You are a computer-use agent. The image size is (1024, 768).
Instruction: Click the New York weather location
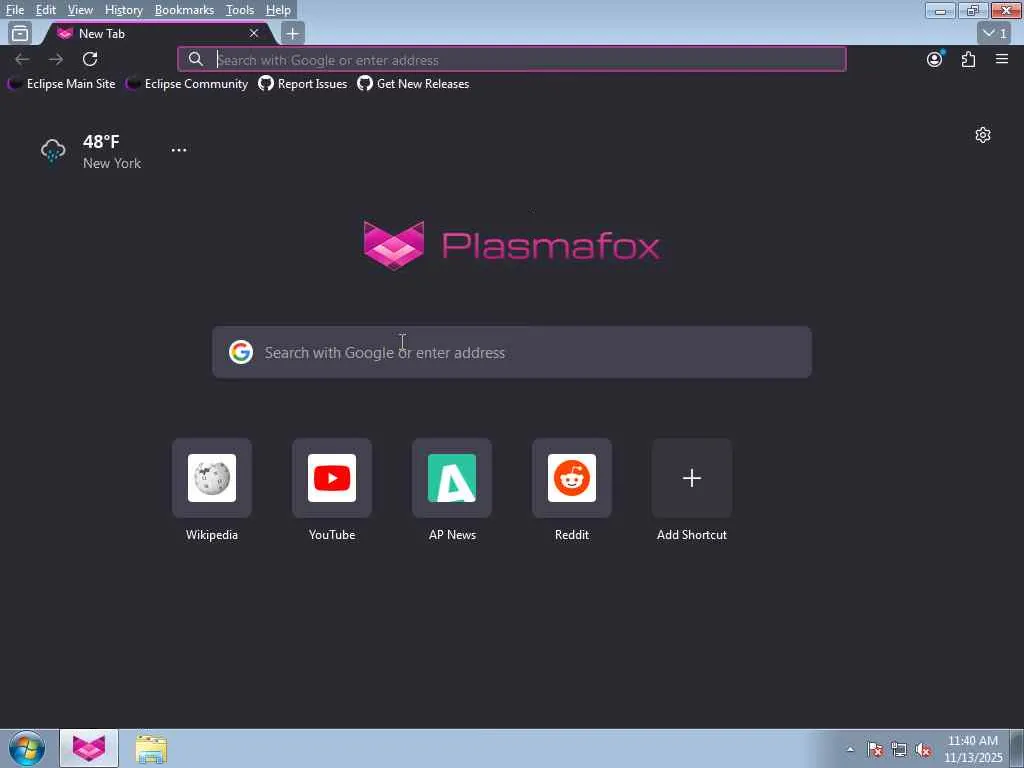click(112, 163)
